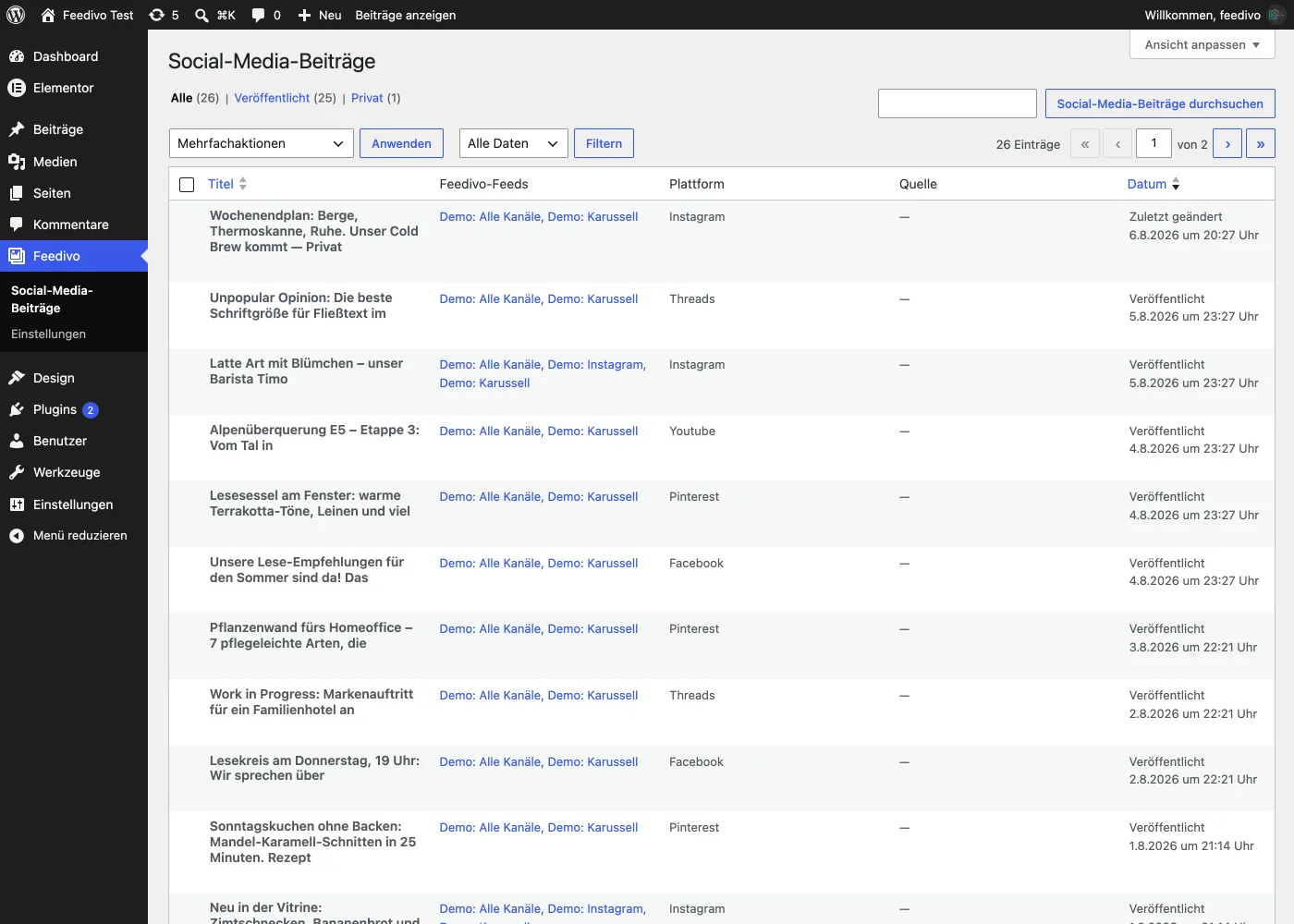This screenshot has width=1294, height=924.
Task: Sort the table by Titel
Action: (x=221, y=184)
